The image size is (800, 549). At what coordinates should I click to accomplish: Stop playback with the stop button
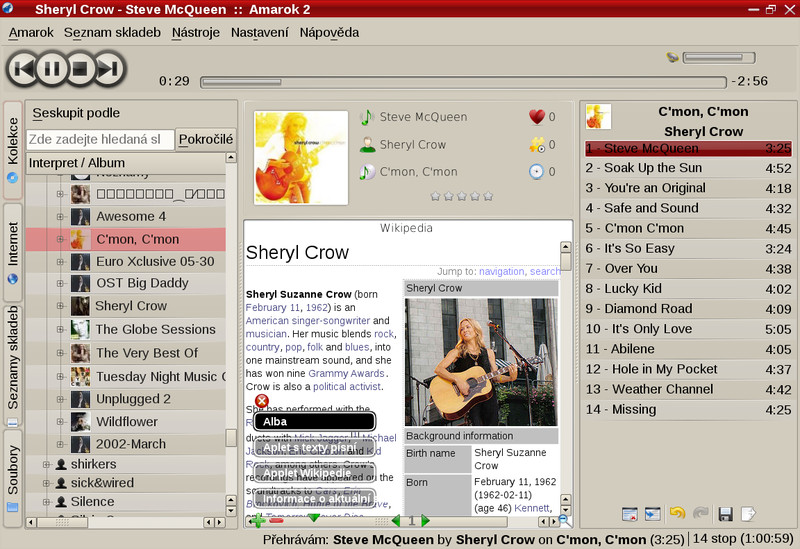click(x=80, y=68)
